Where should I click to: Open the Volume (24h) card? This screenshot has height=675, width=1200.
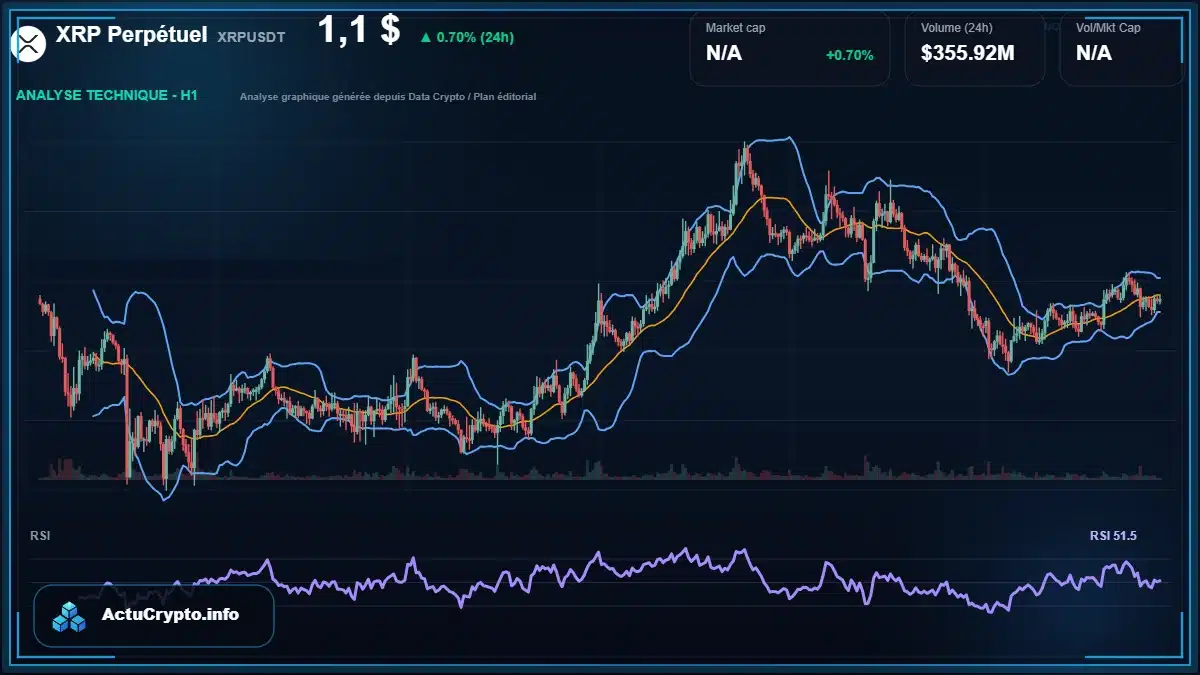point(975,48)
